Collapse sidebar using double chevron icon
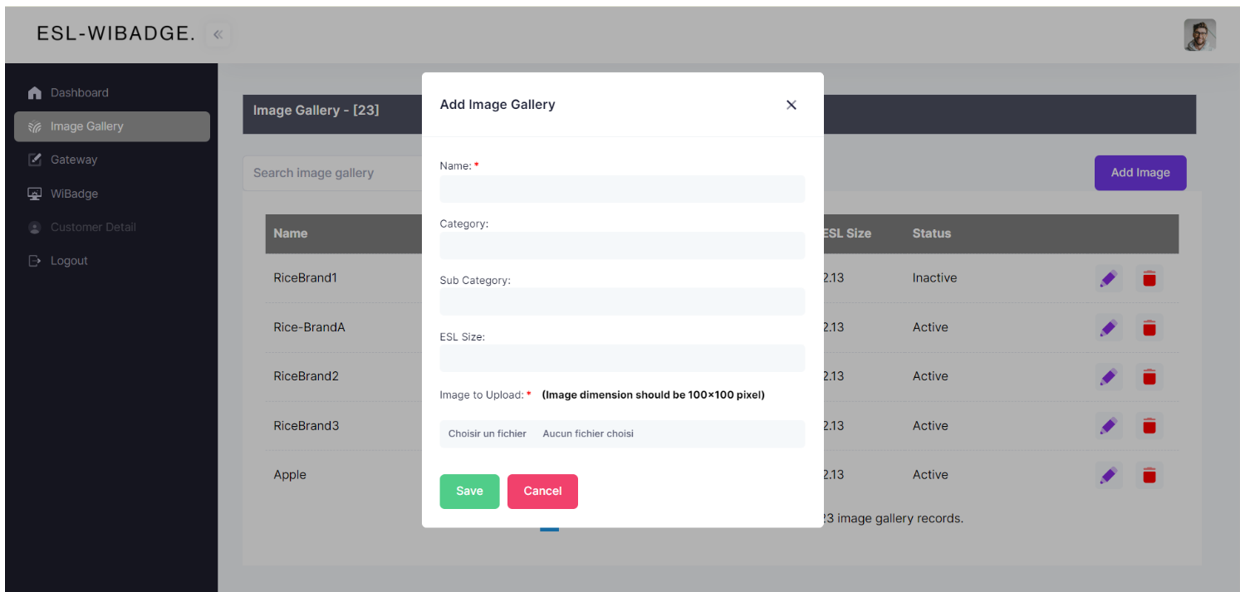The image size is (1245, 596). [x=217, y=34]
